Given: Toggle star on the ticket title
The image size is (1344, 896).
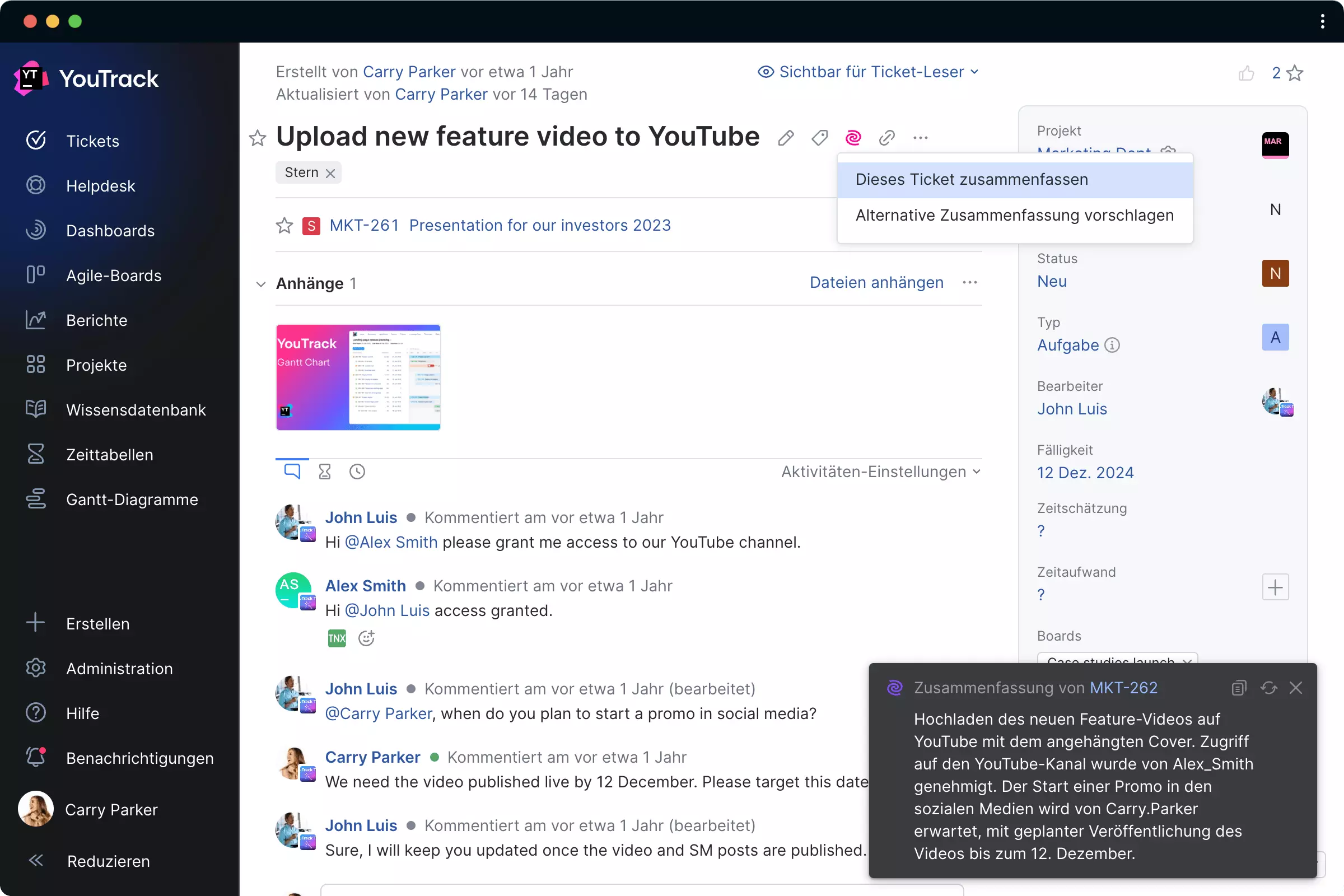Looking at the screenshot, I should [258, 138].
